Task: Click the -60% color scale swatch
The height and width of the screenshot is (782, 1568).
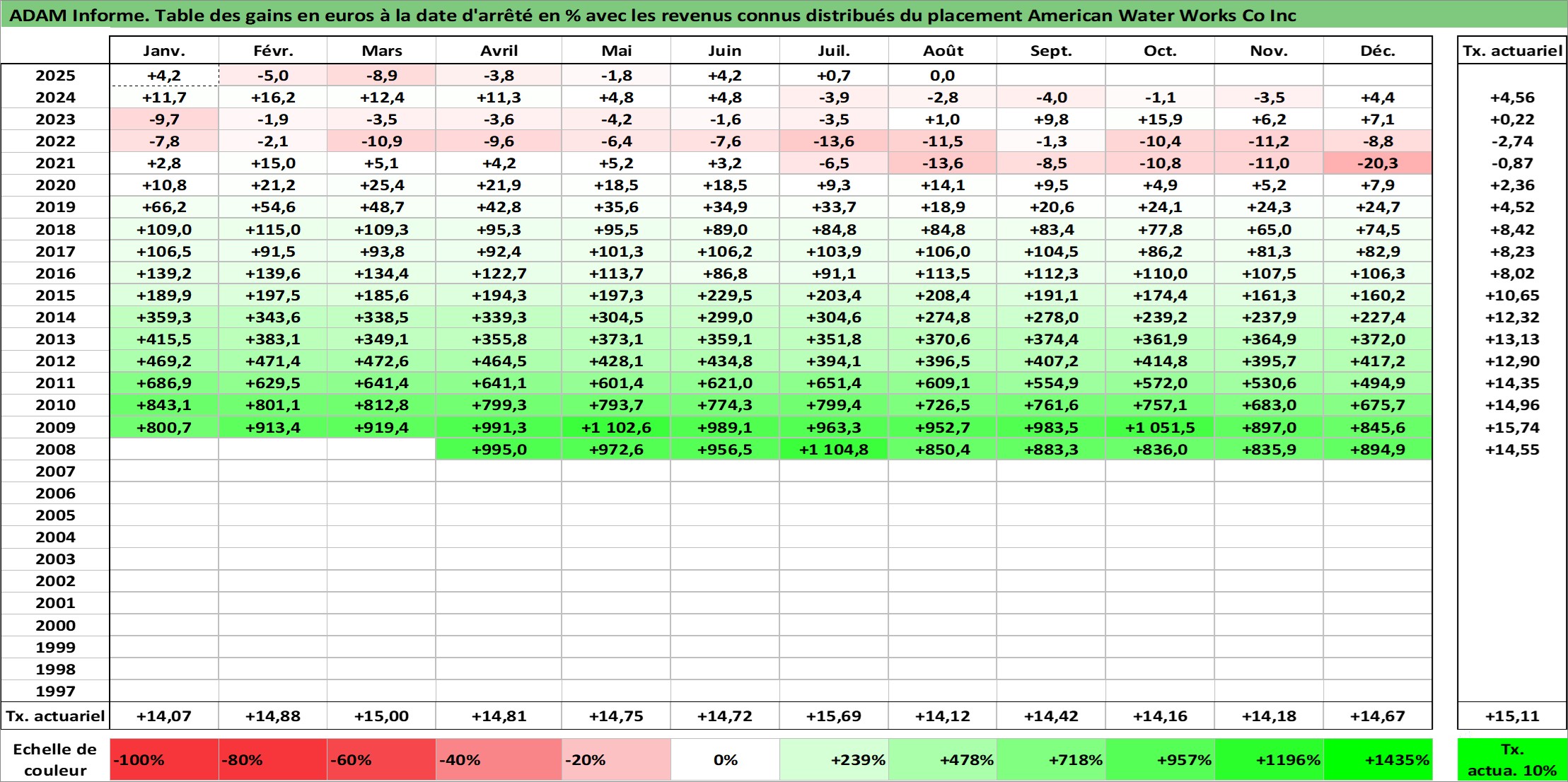Action: point(382,760)
